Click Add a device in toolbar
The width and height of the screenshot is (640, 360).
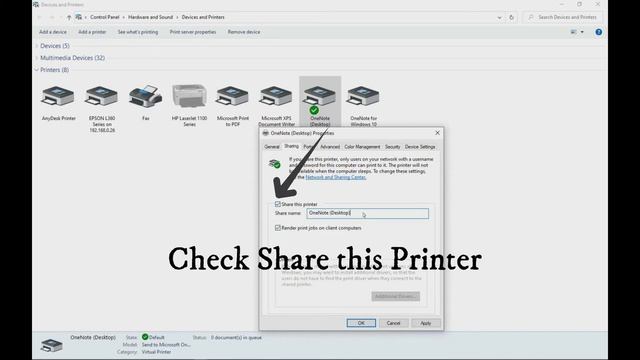pyautogui.click(x=53, y=32)
